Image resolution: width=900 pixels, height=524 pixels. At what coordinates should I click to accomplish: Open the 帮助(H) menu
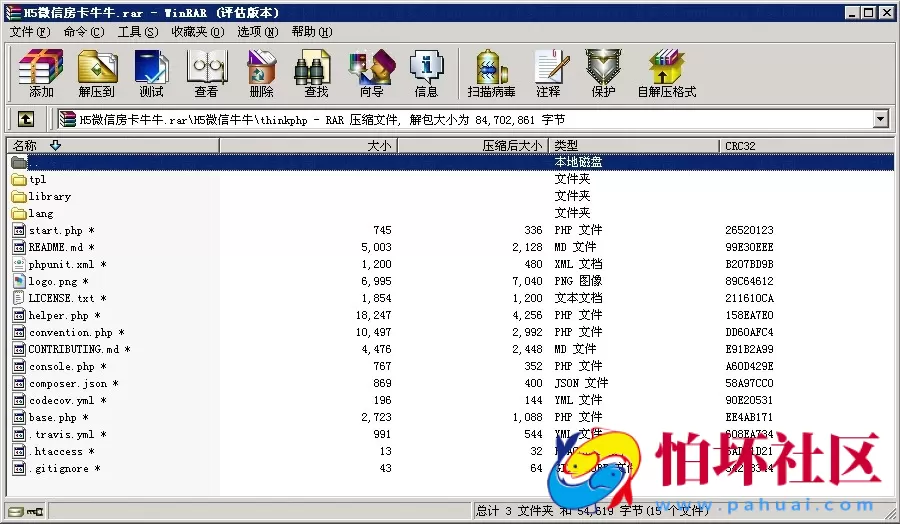(312, 32)
